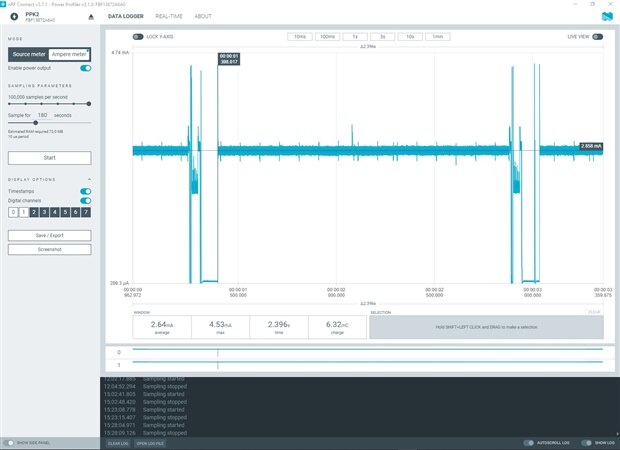
Task: Open the Save / Export dialog
Action: pos(49,235)
